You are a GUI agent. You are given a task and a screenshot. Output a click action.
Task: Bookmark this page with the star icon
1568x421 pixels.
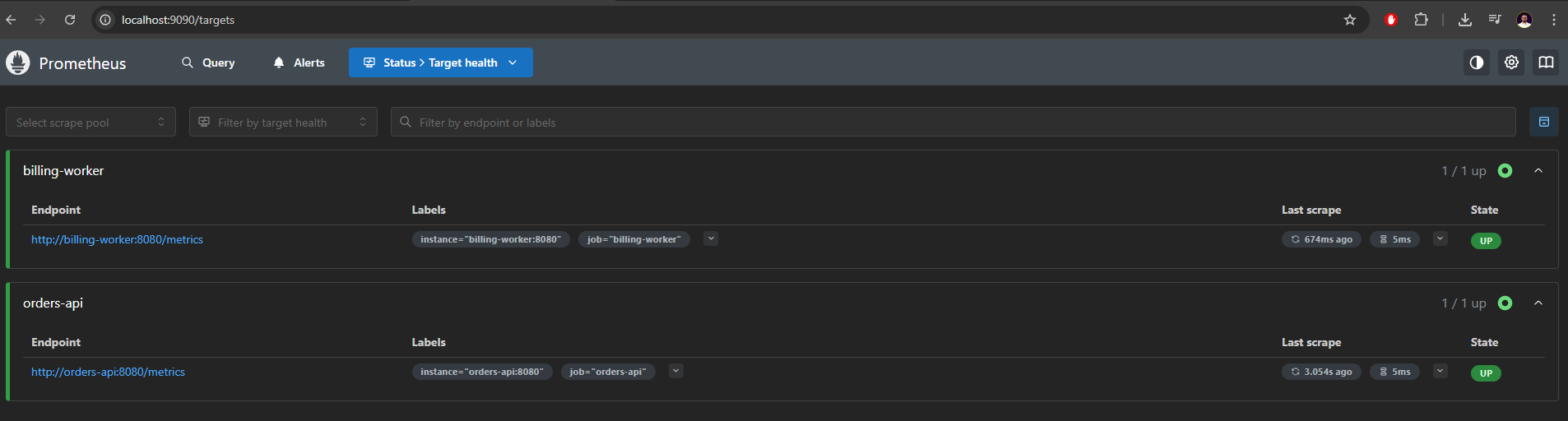click(x=1349, y=20)
